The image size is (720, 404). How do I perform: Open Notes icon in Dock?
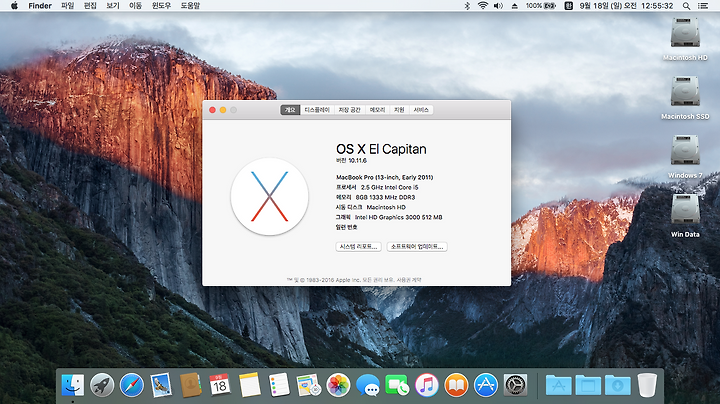249,385
